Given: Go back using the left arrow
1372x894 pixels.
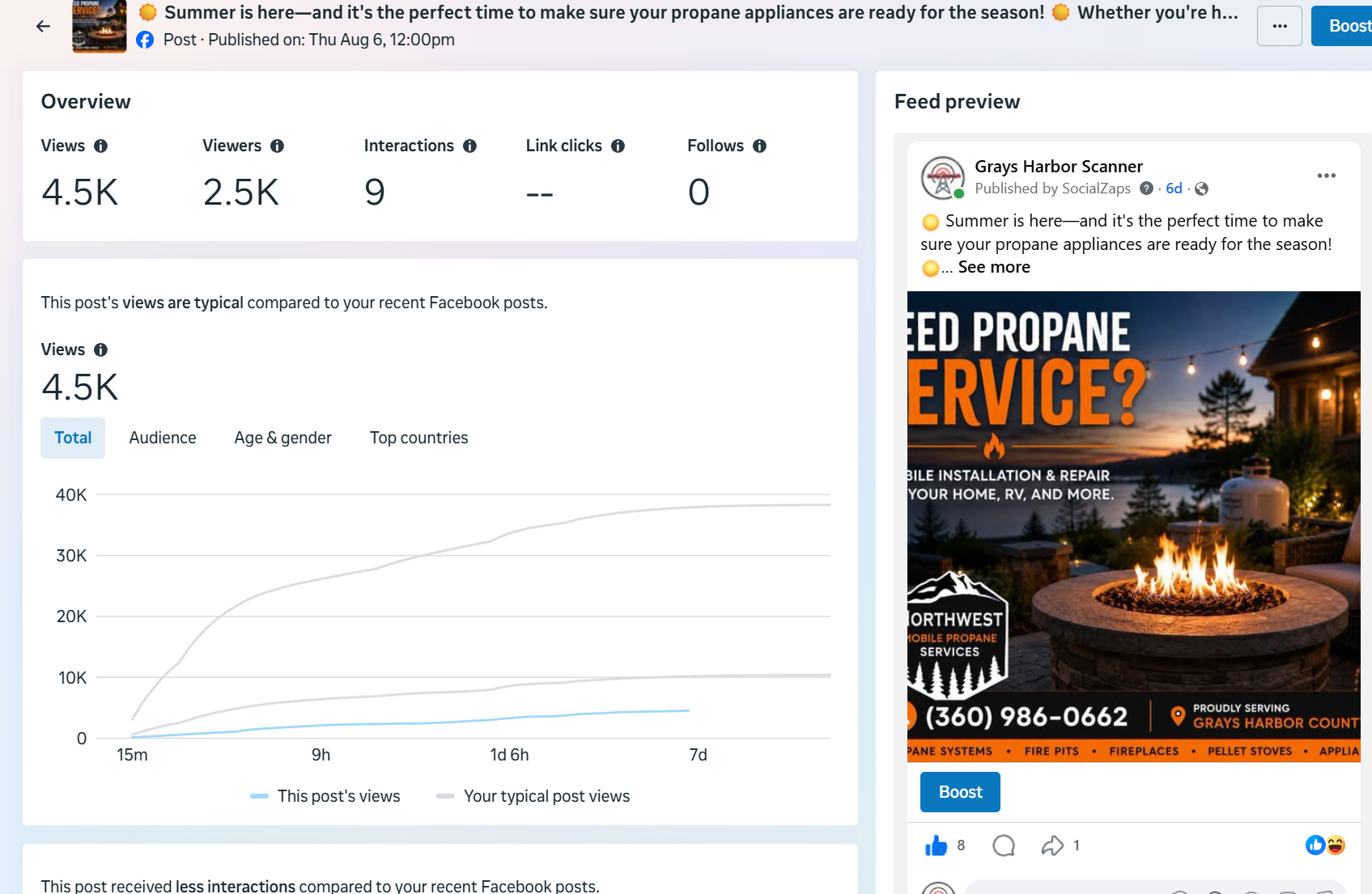Looking at the screenshot, I should (44, 27).
